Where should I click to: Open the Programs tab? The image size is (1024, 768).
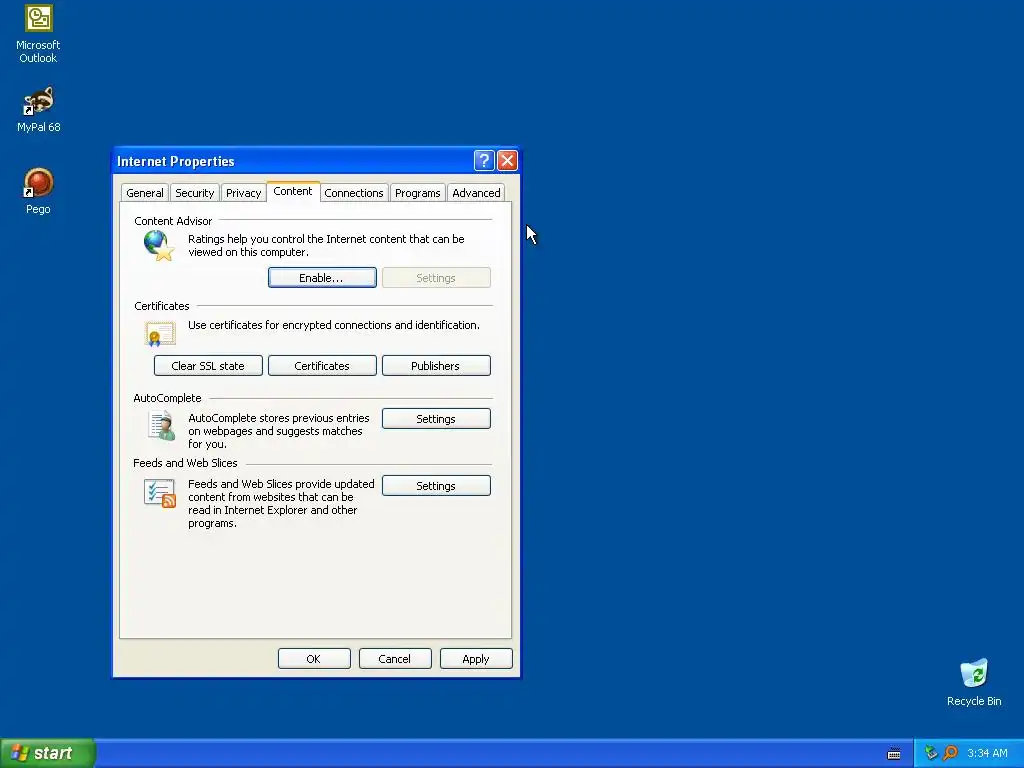click(417, 193)
